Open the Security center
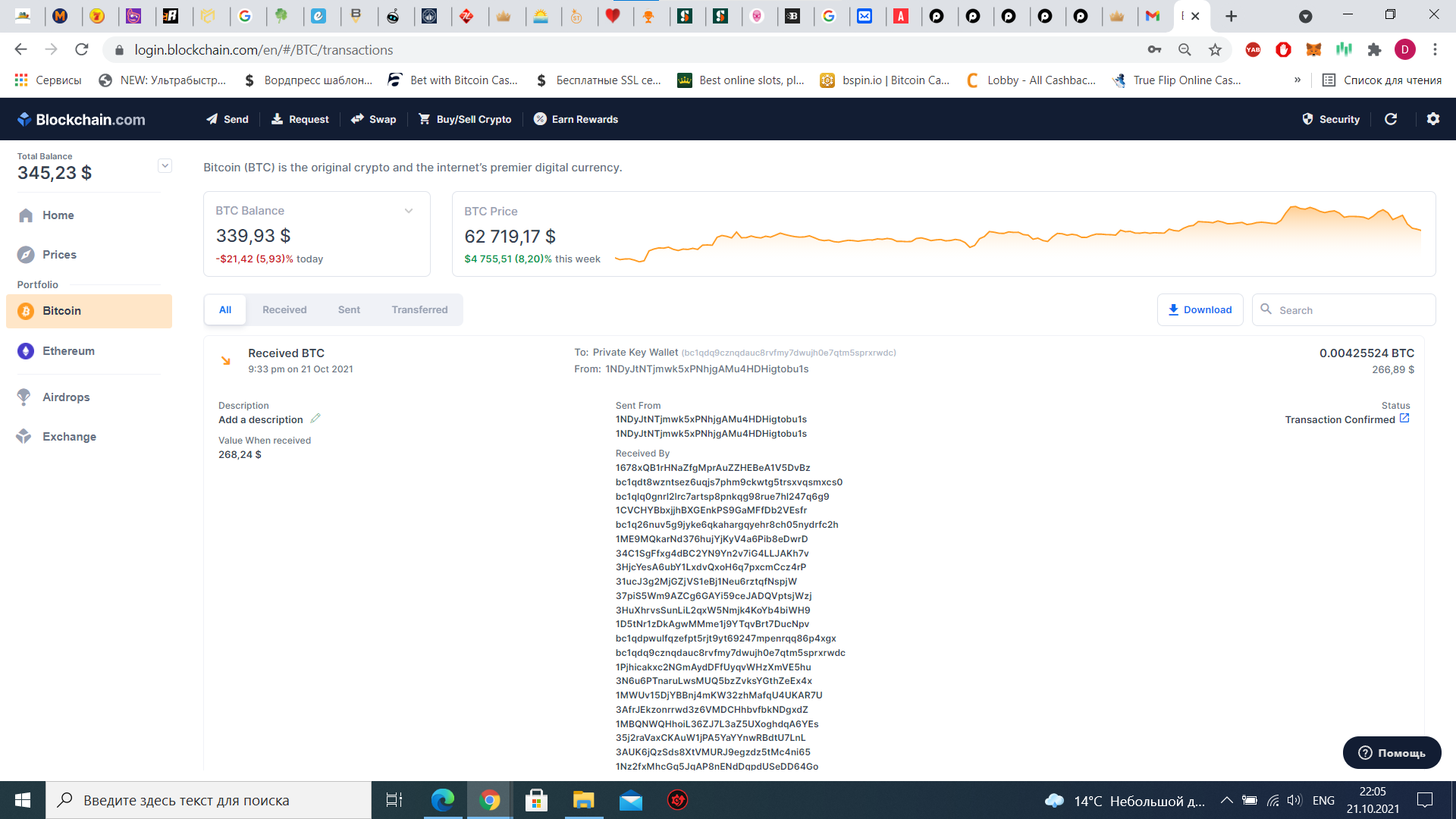This screenshot has height=819, width=1456. [x=1331, y=119]
